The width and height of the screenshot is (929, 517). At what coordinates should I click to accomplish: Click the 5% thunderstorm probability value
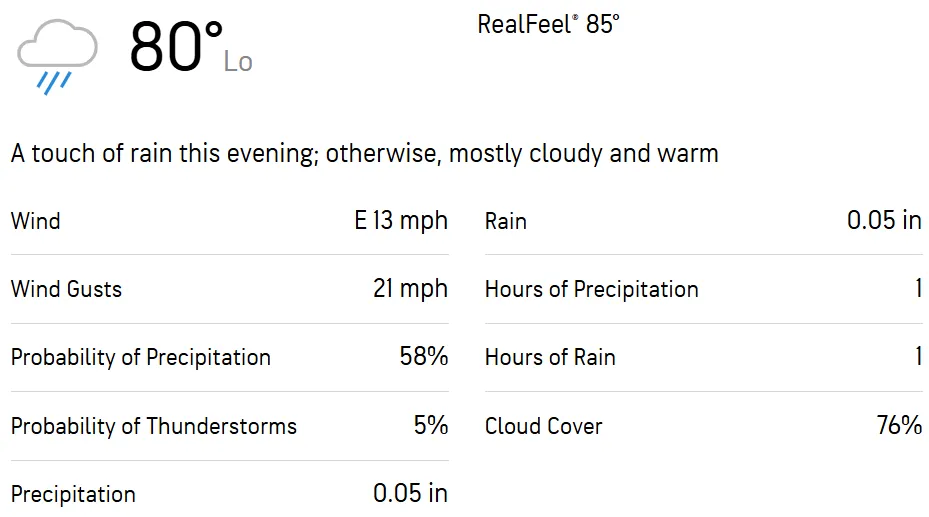[x=430, y=426]
